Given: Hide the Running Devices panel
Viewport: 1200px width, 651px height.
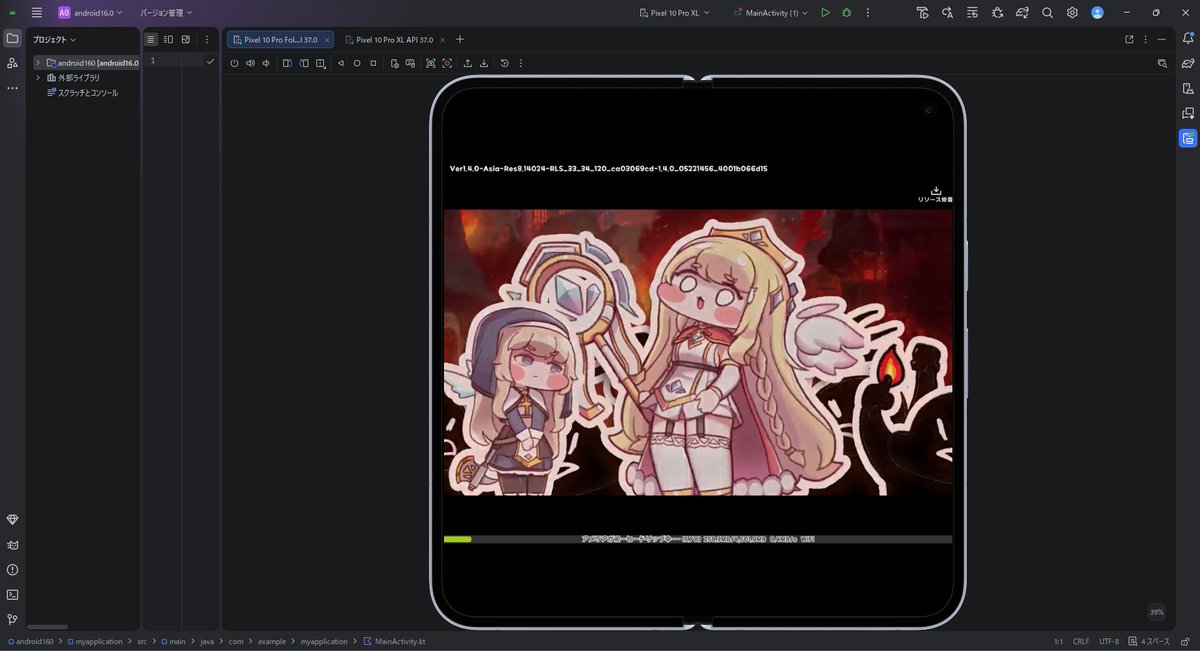Looking at the screenshot, I should (1163, 39).
